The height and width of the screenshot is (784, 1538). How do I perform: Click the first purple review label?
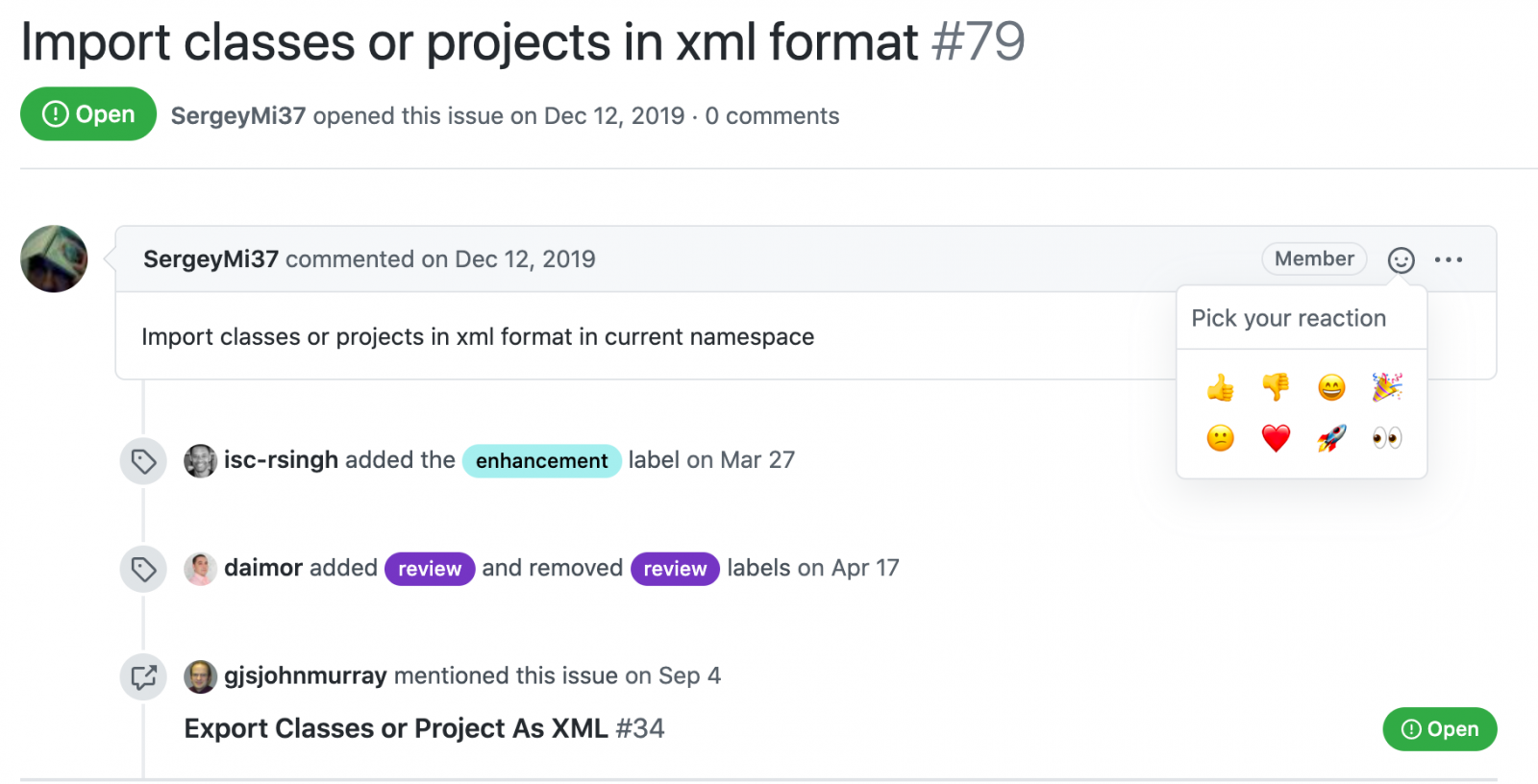click(430, 569)
